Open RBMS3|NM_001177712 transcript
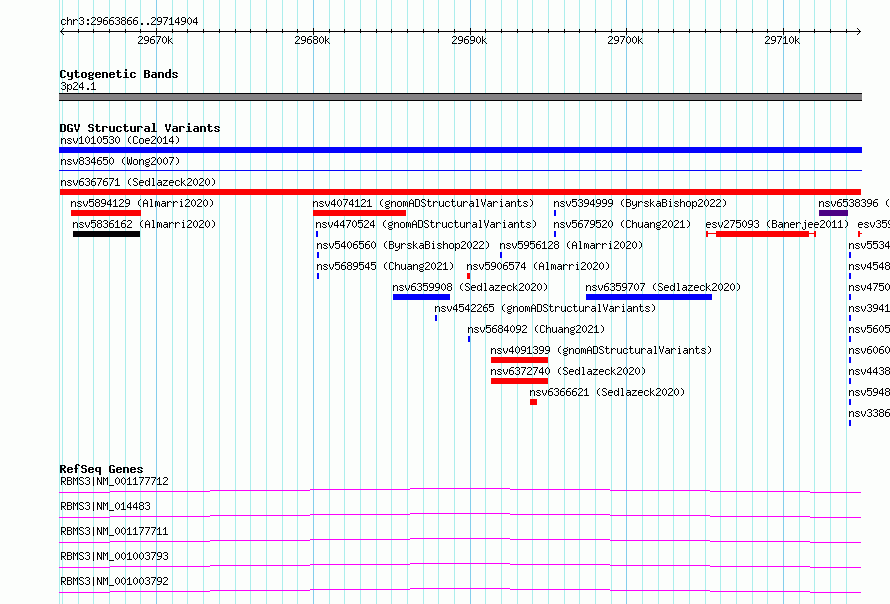Screen dimensions: 890x604 114,481
